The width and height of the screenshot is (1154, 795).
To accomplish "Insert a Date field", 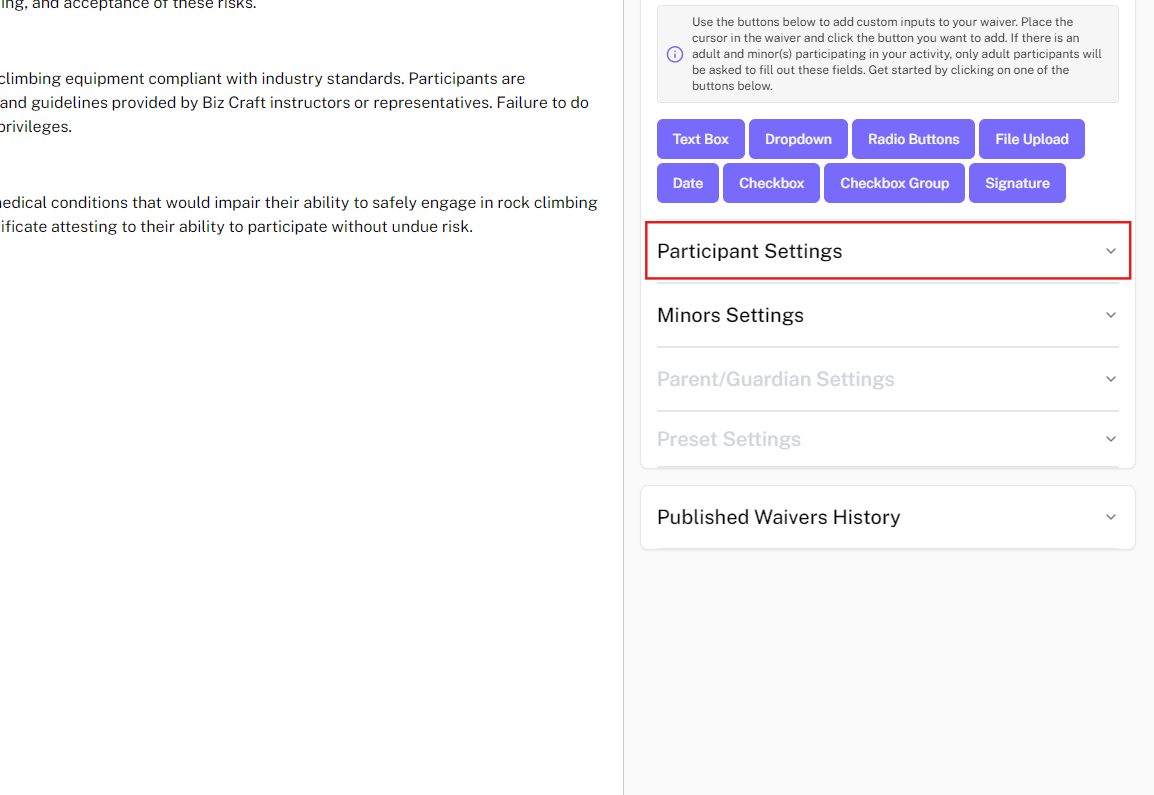I will point(687,183).
